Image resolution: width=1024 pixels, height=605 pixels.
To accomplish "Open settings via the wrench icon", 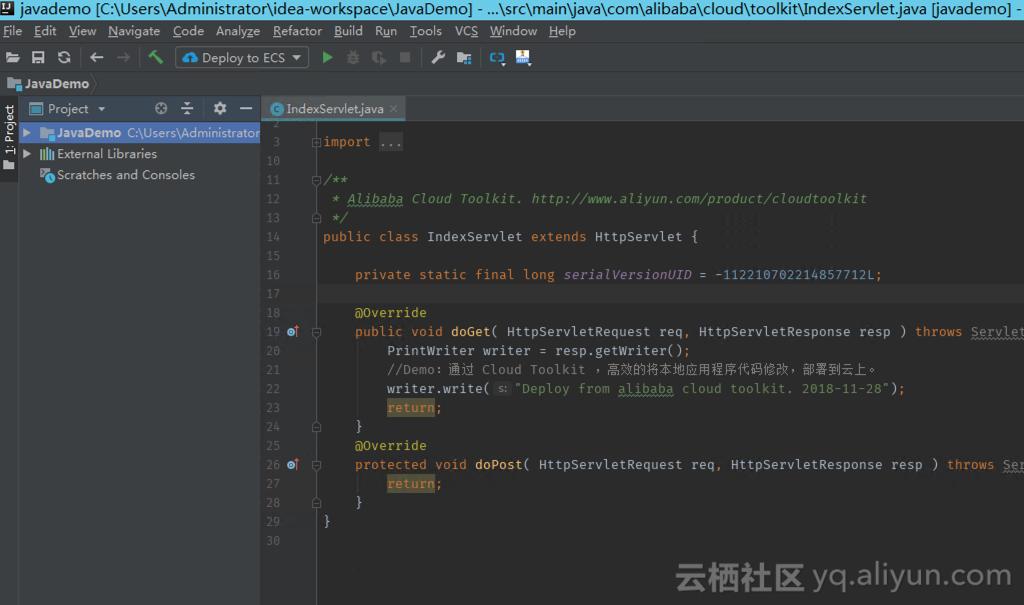I will 438,58.
